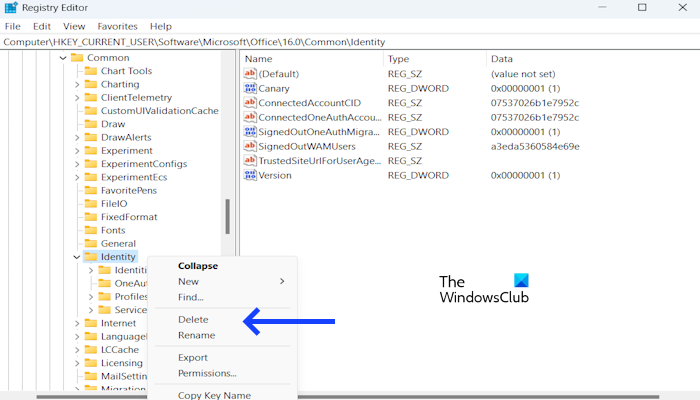Screen dimensions: 700x400
Task: Choose Rename in the context menu
Action: 196,335
